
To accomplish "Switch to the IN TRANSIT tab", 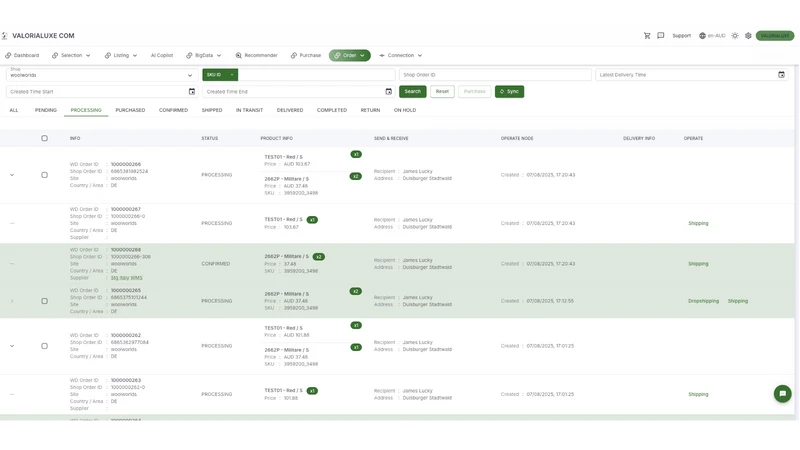I will 249,110.
